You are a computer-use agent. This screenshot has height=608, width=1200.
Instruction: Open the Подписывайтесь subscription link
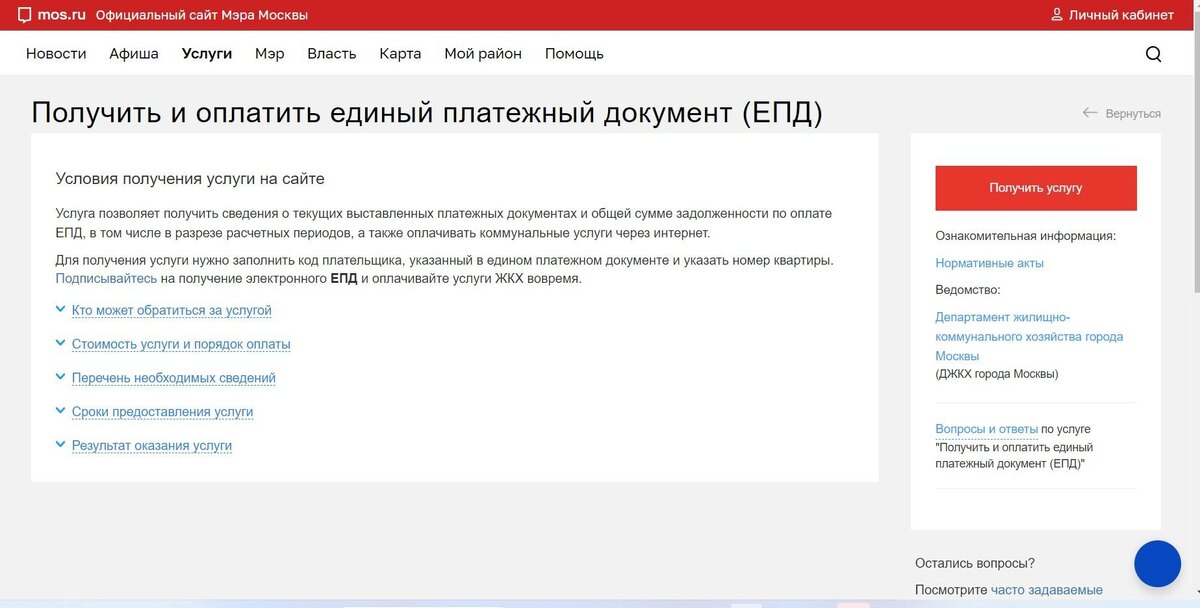[x=105, y=278]
